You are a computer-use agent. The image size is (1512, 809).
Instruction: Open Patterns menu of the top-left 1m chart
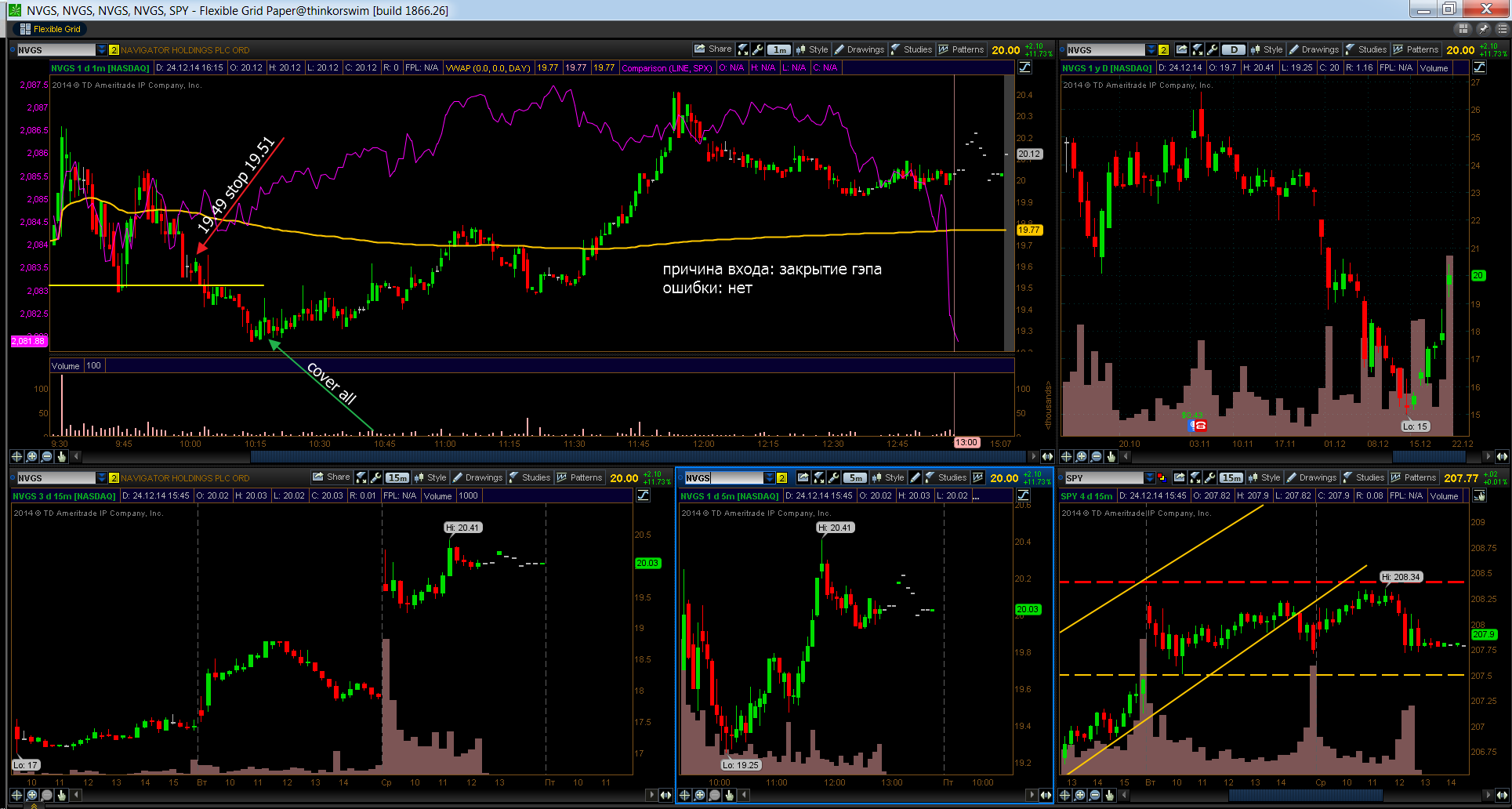point(961,49)
